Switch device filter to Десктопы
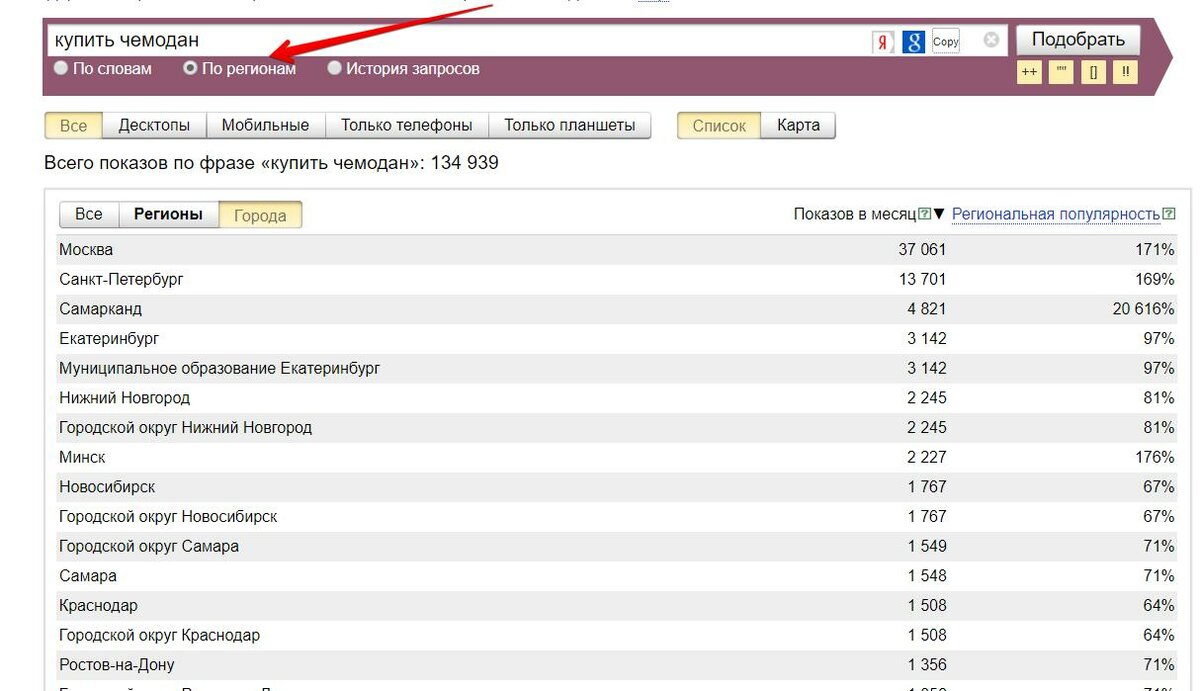 (x=154, y=126)
